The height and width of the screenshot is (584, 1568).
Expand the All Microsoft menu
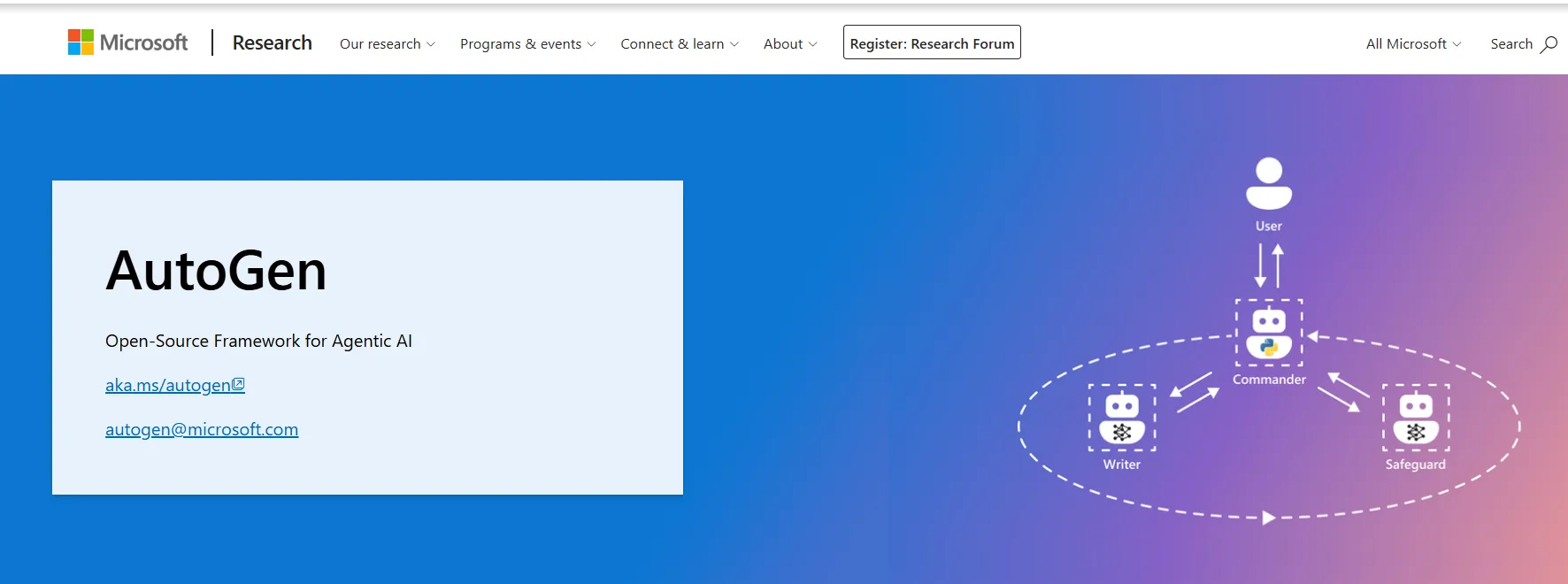tap(1413, 43)
